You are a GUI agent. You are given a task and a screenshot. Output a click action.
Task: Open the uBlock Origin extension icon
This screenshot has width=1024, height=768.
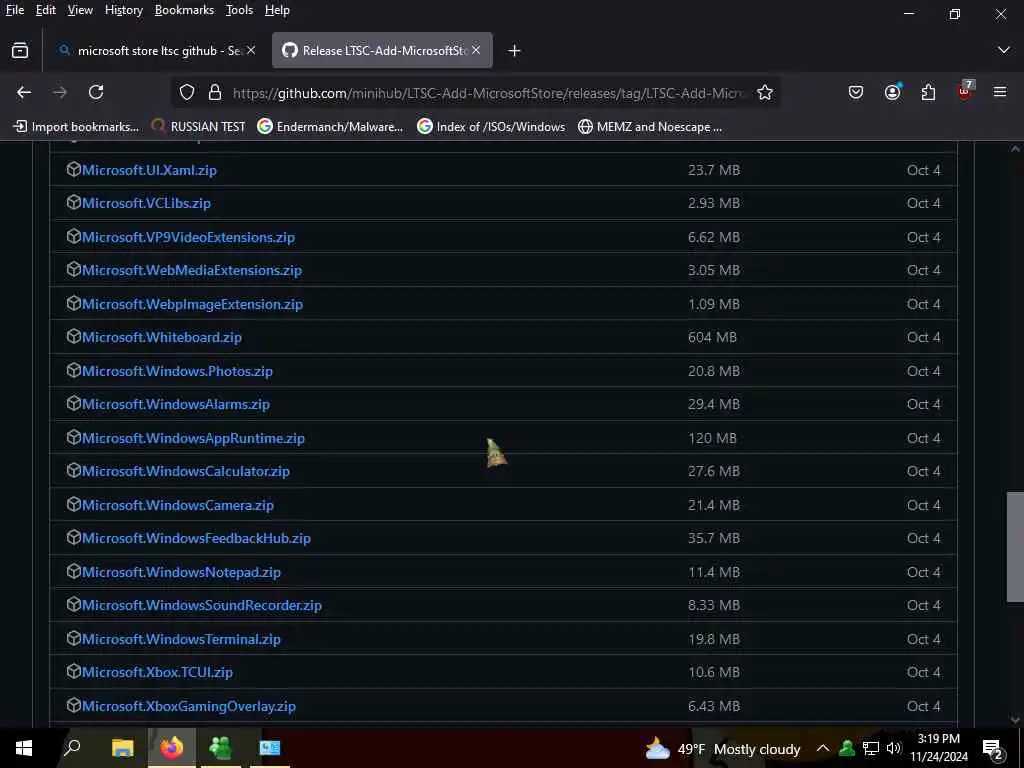click(x=965, y=91)
